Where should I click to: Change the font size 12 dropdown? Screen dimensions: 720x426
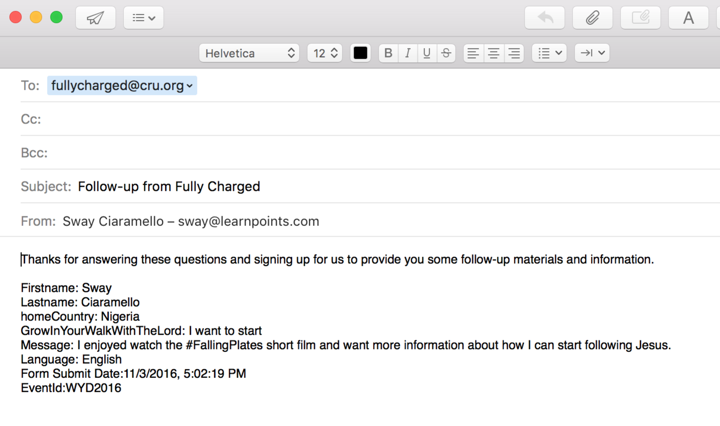click(x=324, y=53)
